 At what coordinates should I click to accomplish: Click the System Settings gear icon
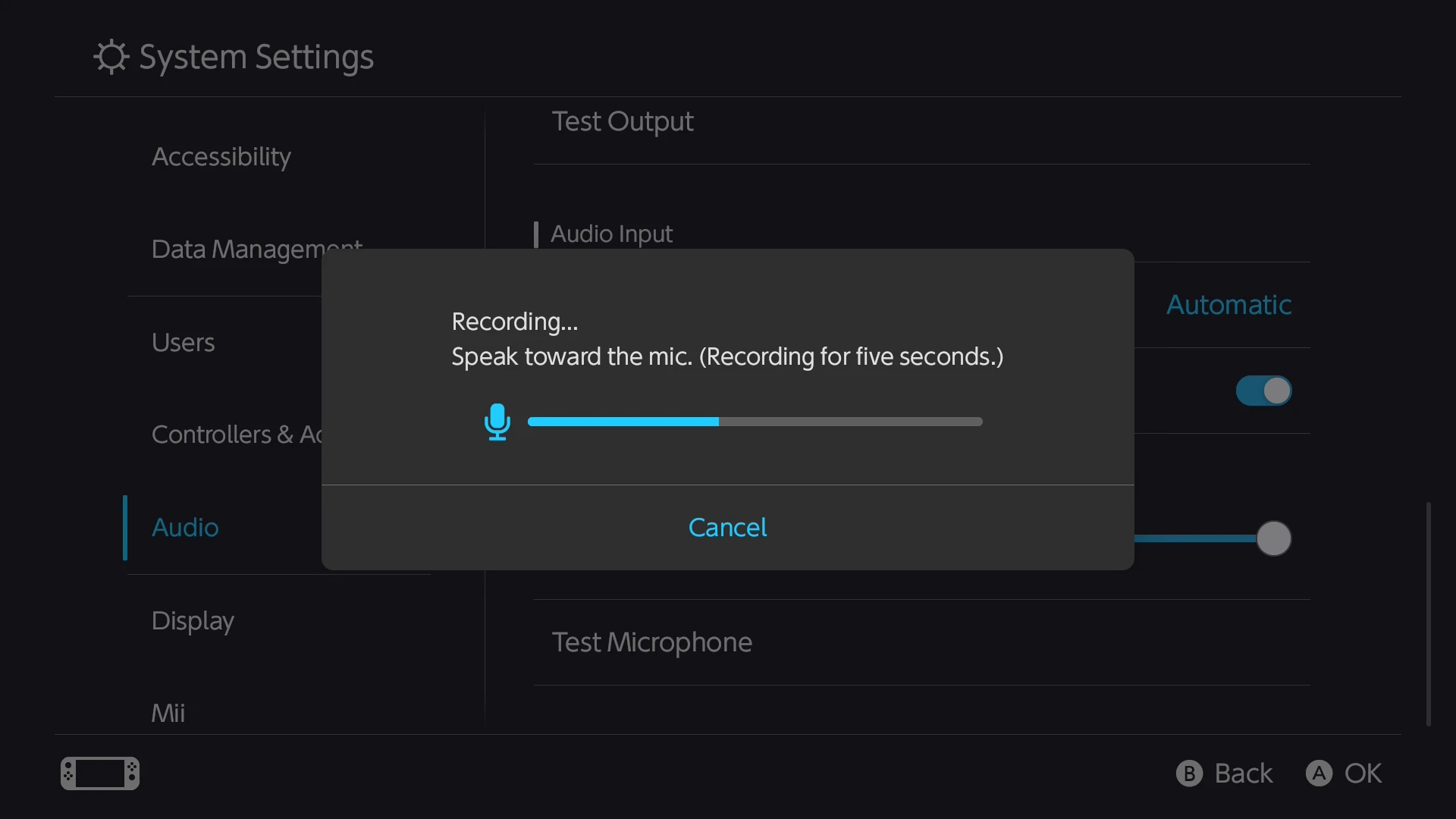pyautogui.click(x=111, y=57)
